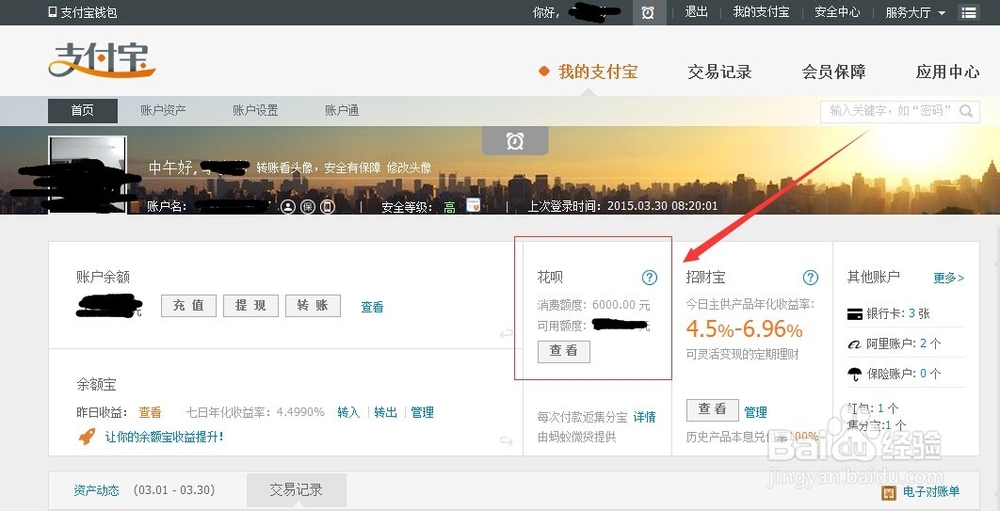The width and height of the screenshot is (1000, 511).
Task: Open the list menu icon at top right
Action: 969,13
